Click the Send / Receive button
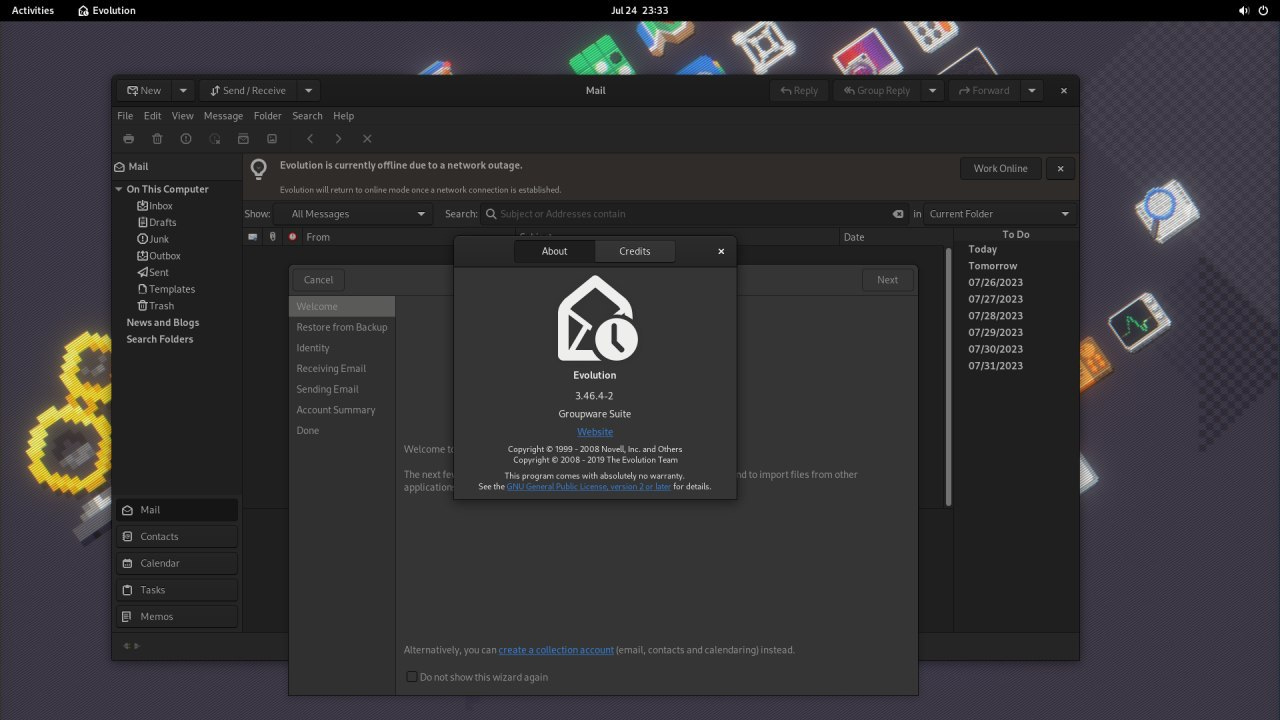Screen dimensions: 1280x720 [248, 90]
